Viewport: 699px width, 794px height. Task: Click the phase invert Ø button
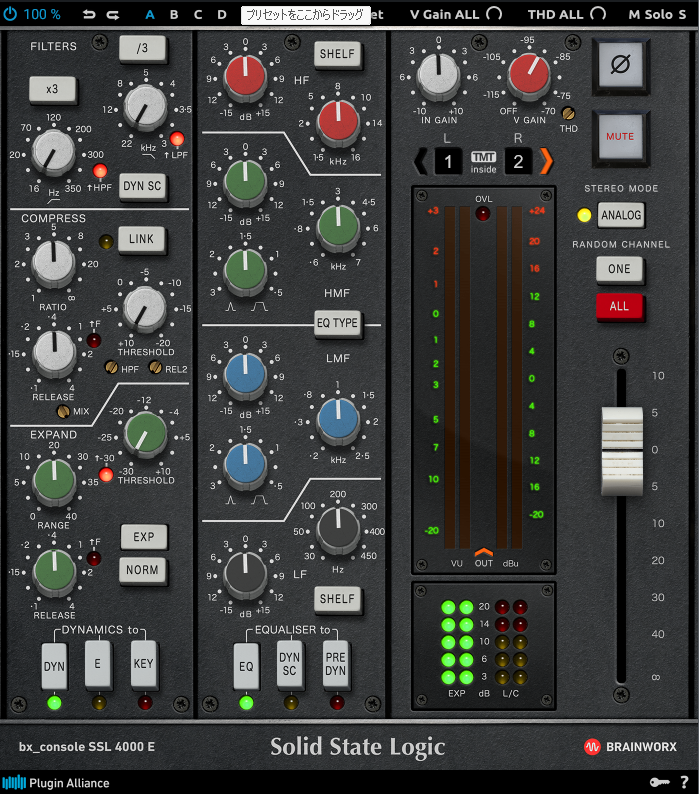coord(620,65)
